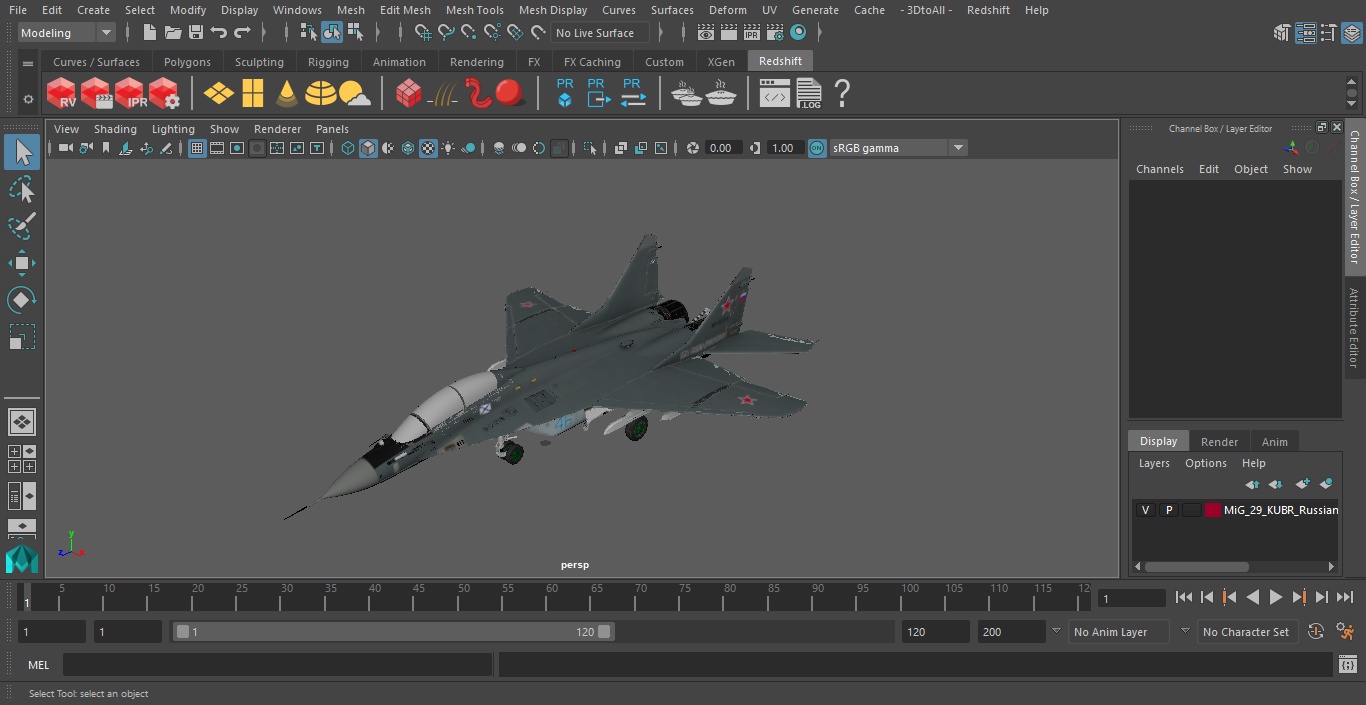Select the Select Tool arrow

(22, 152)
